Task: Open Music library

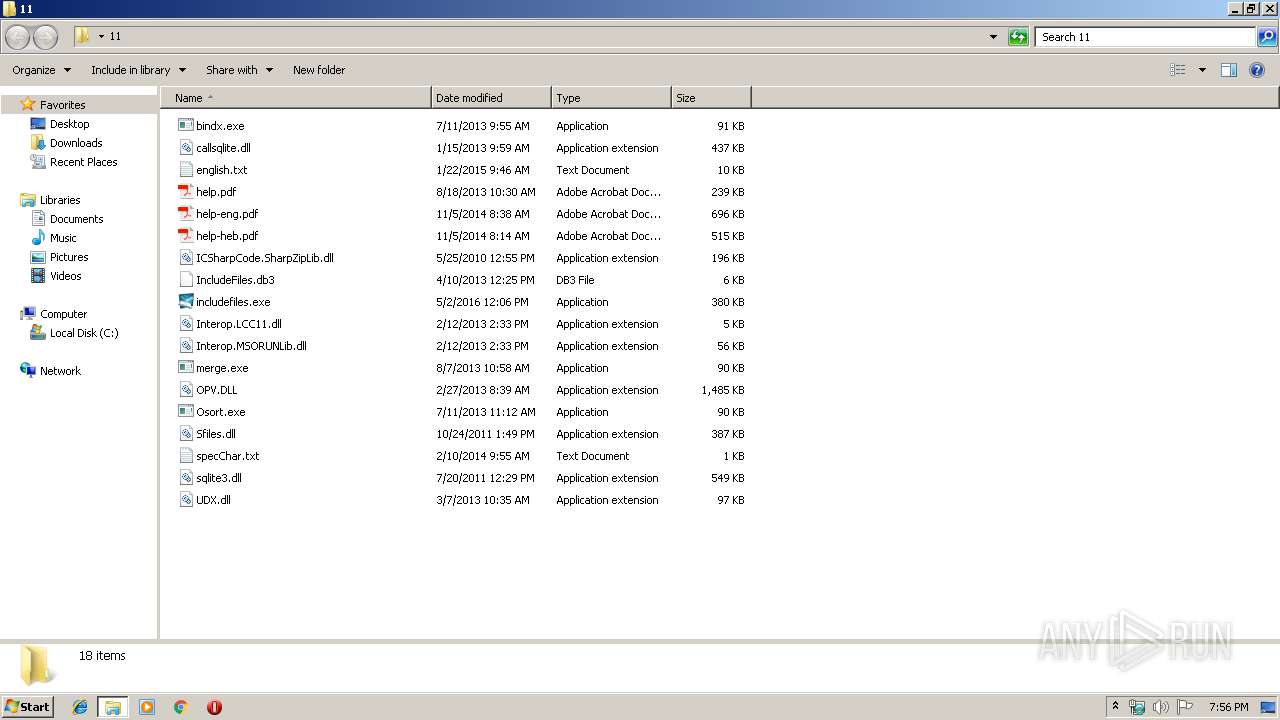Action: [63, 238]
